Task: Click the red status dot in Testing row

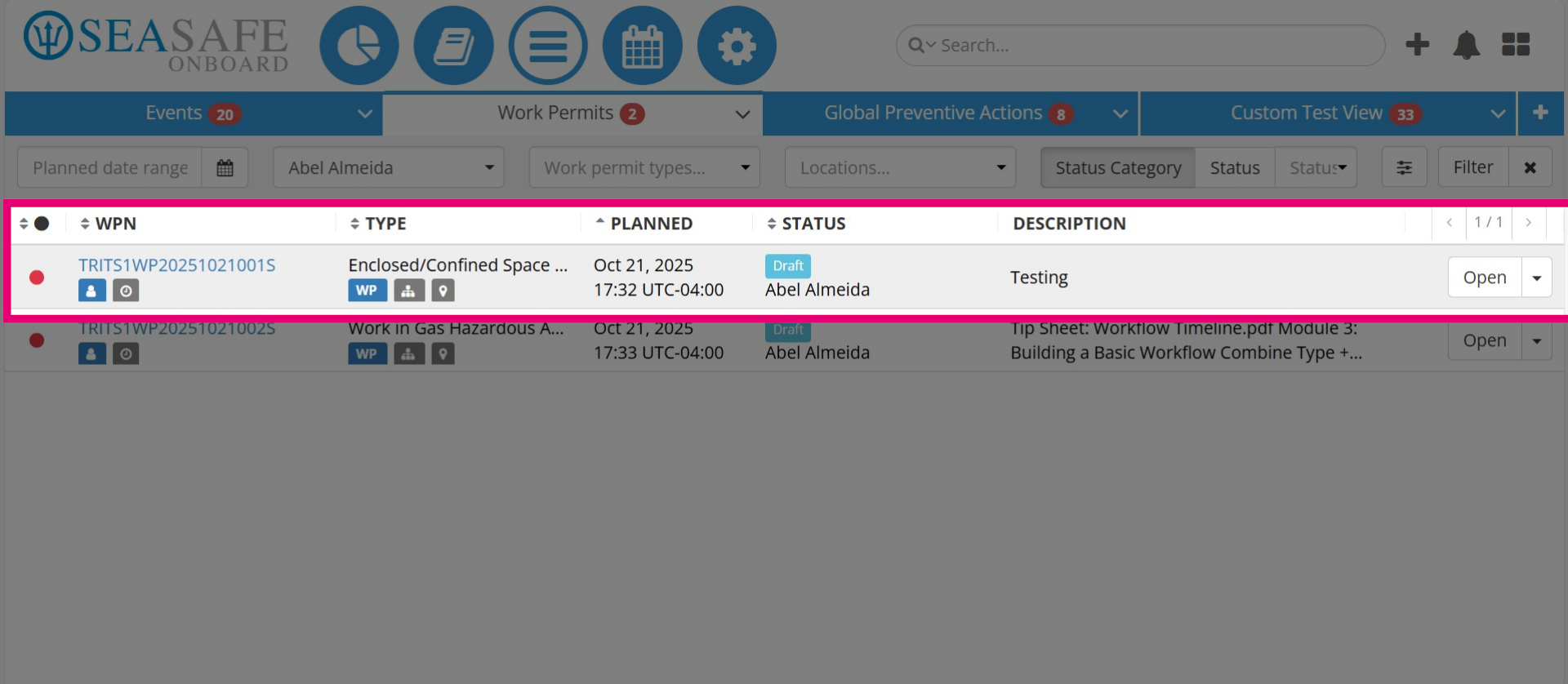Action: pos(37,278)
